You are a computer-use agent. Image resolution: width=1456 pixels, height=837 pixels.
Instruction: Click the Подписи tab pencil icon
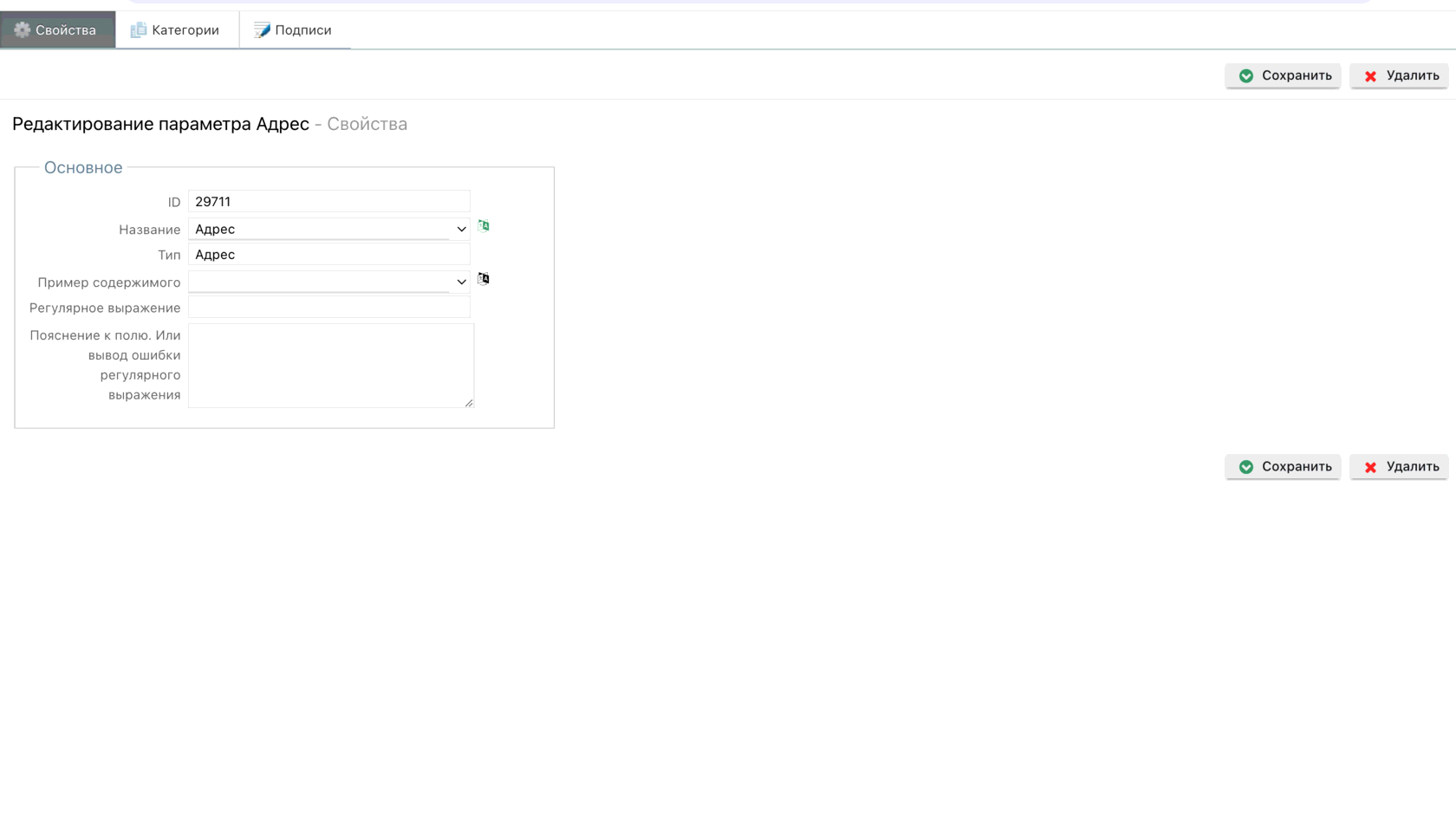click(x=262, y=30)
